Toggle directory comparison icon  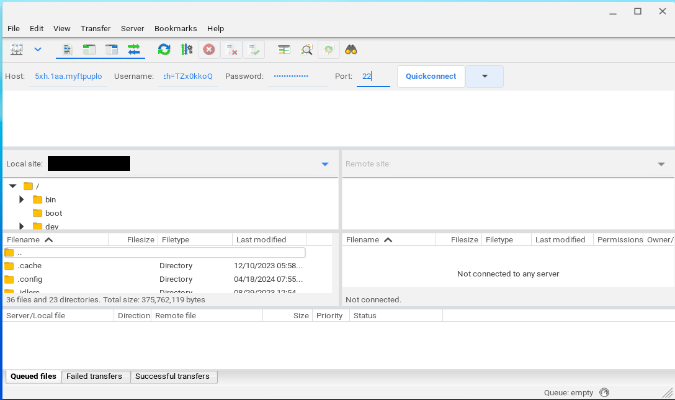tap(306, 50)
